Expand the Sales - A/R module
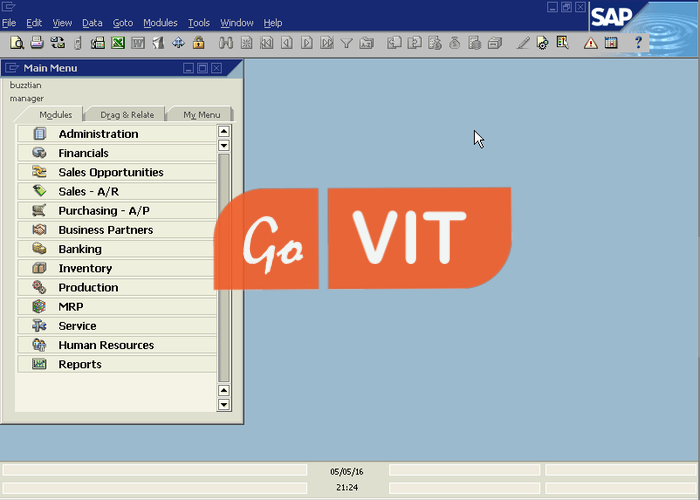Screen dimensions: 700x500 [x=88, y=191]
